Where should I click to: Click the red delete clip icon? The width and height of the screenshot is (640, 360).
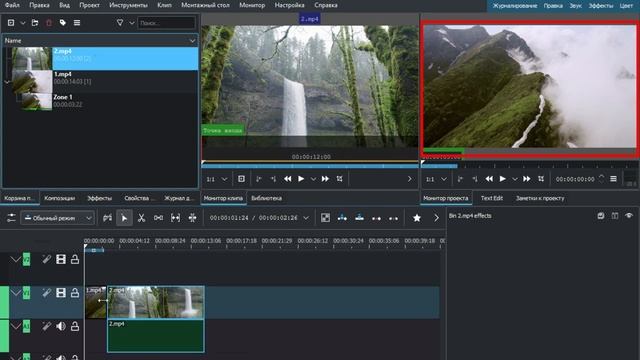click(49, 23)
